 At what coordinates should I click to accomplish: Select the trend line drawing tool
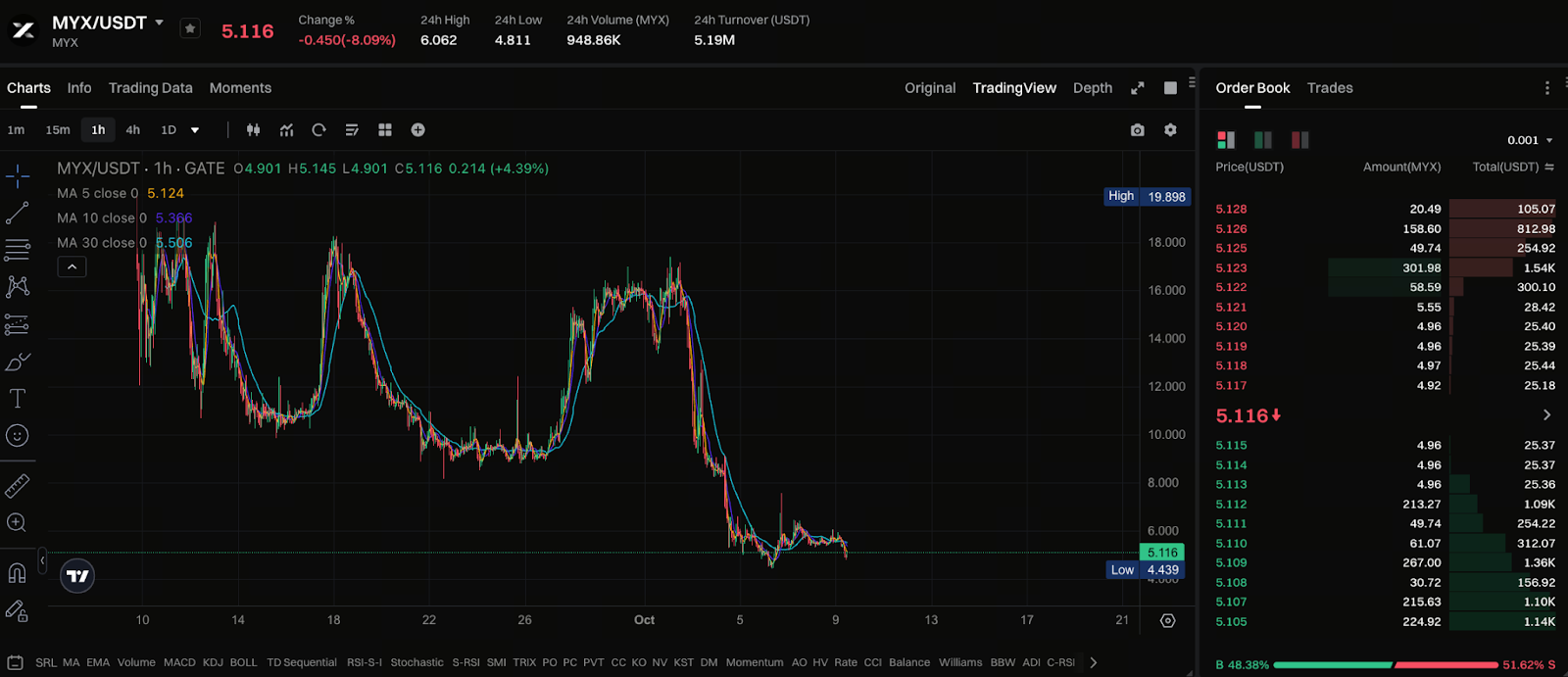click(x=18, y=213)
